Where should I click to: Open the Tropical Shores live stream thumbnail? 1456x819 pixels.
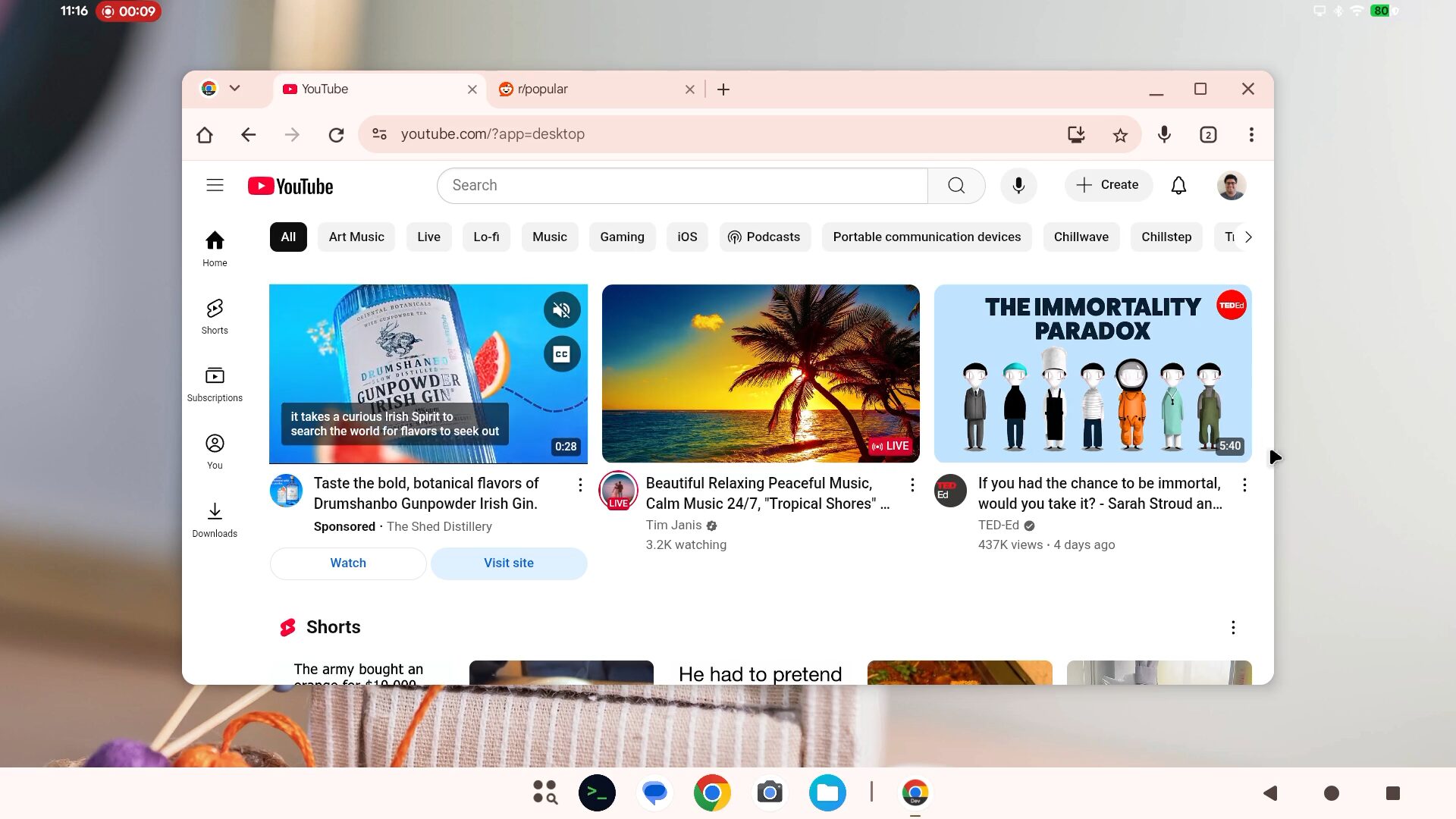pyautogui.click(x=761, y=373)
